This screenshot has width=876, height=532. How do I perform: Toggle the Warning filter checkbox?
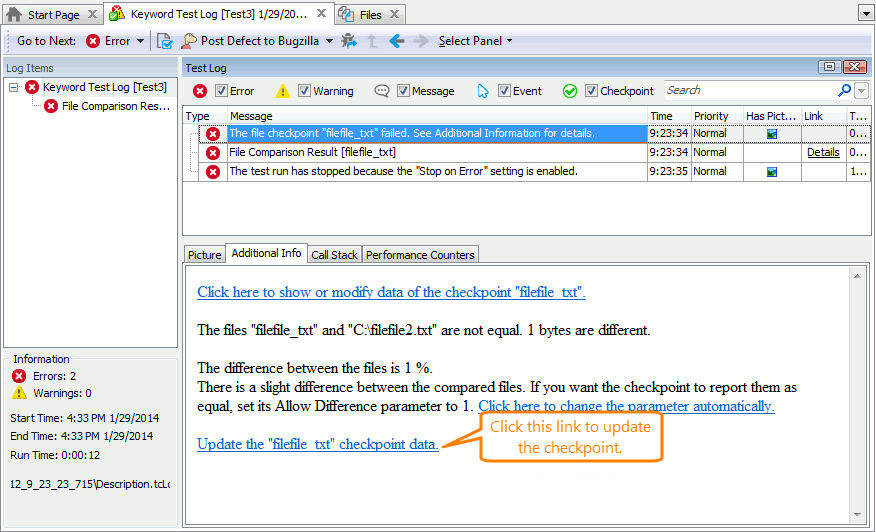[304, 91]
